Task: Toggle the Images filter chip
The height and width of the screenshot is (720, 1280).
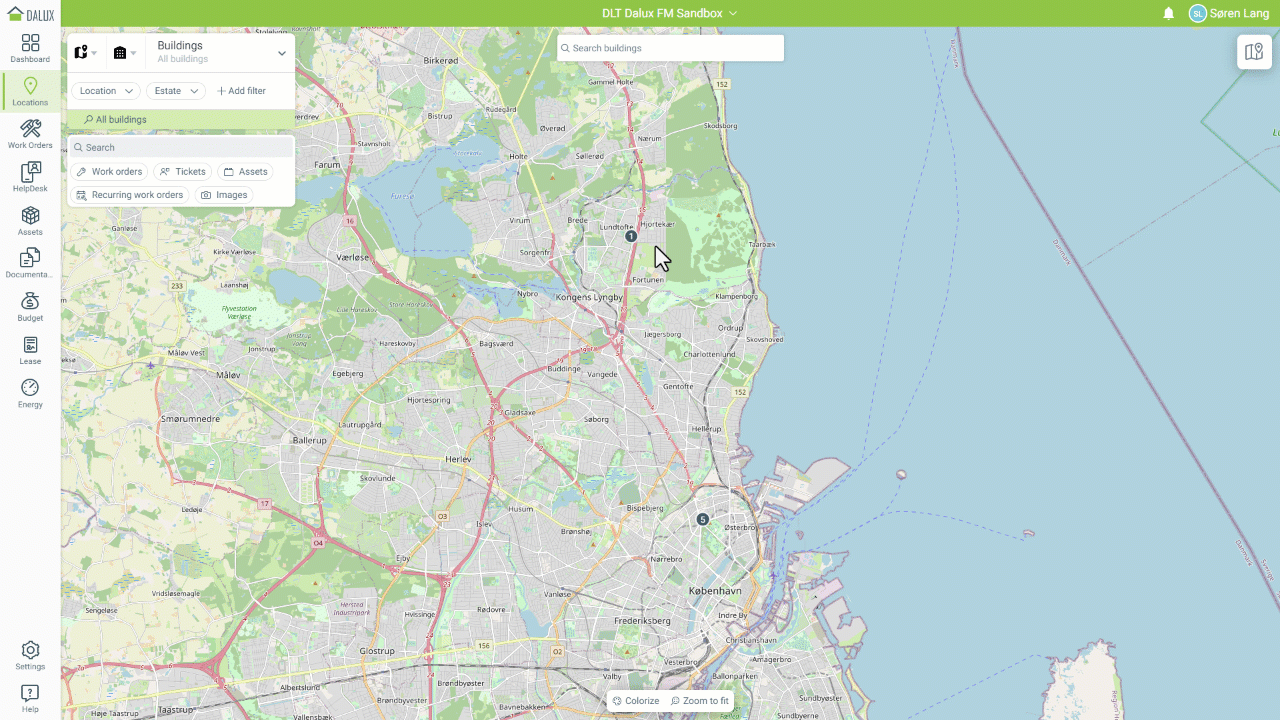Action: click(224, 195)
